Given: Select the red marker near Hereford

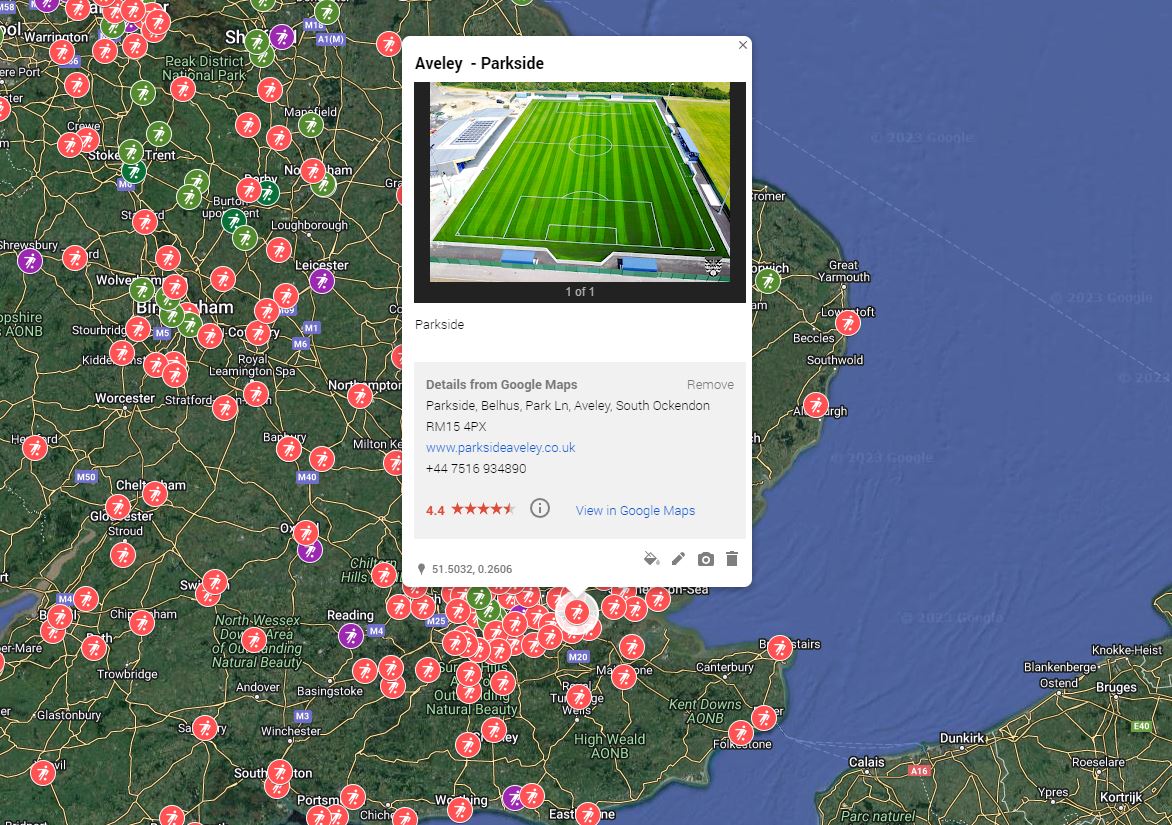Looking at the screenshot, I should click(x=35, y=448).
